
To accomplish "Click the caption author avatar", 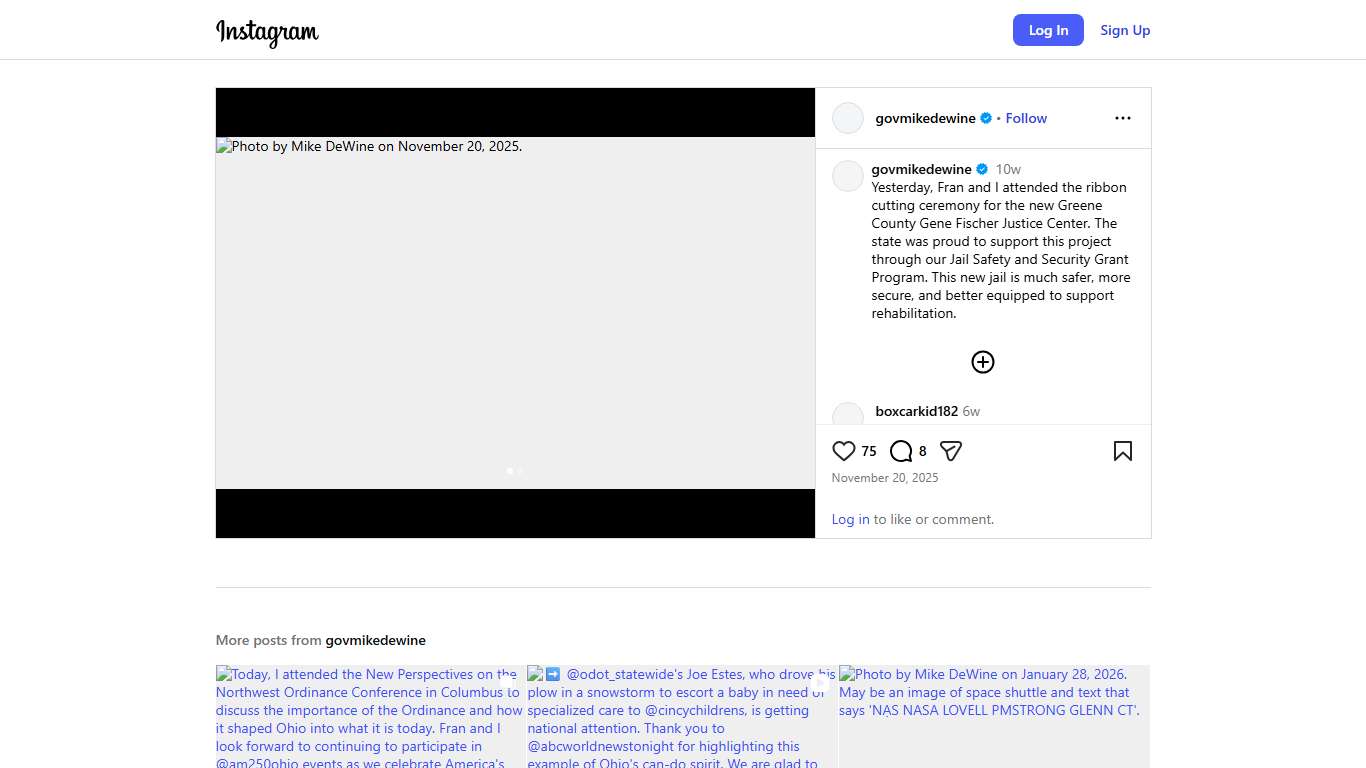I will pyautogui.click(x=847, y=176).
